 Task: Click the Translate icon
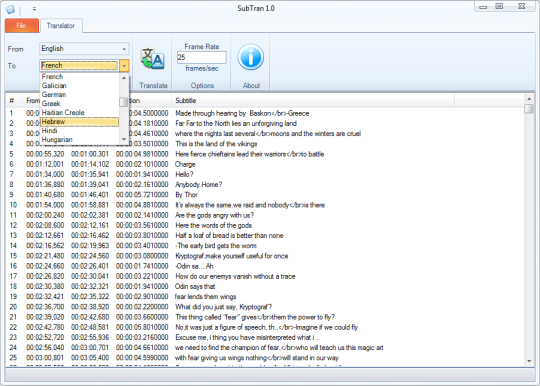(153, 59)
